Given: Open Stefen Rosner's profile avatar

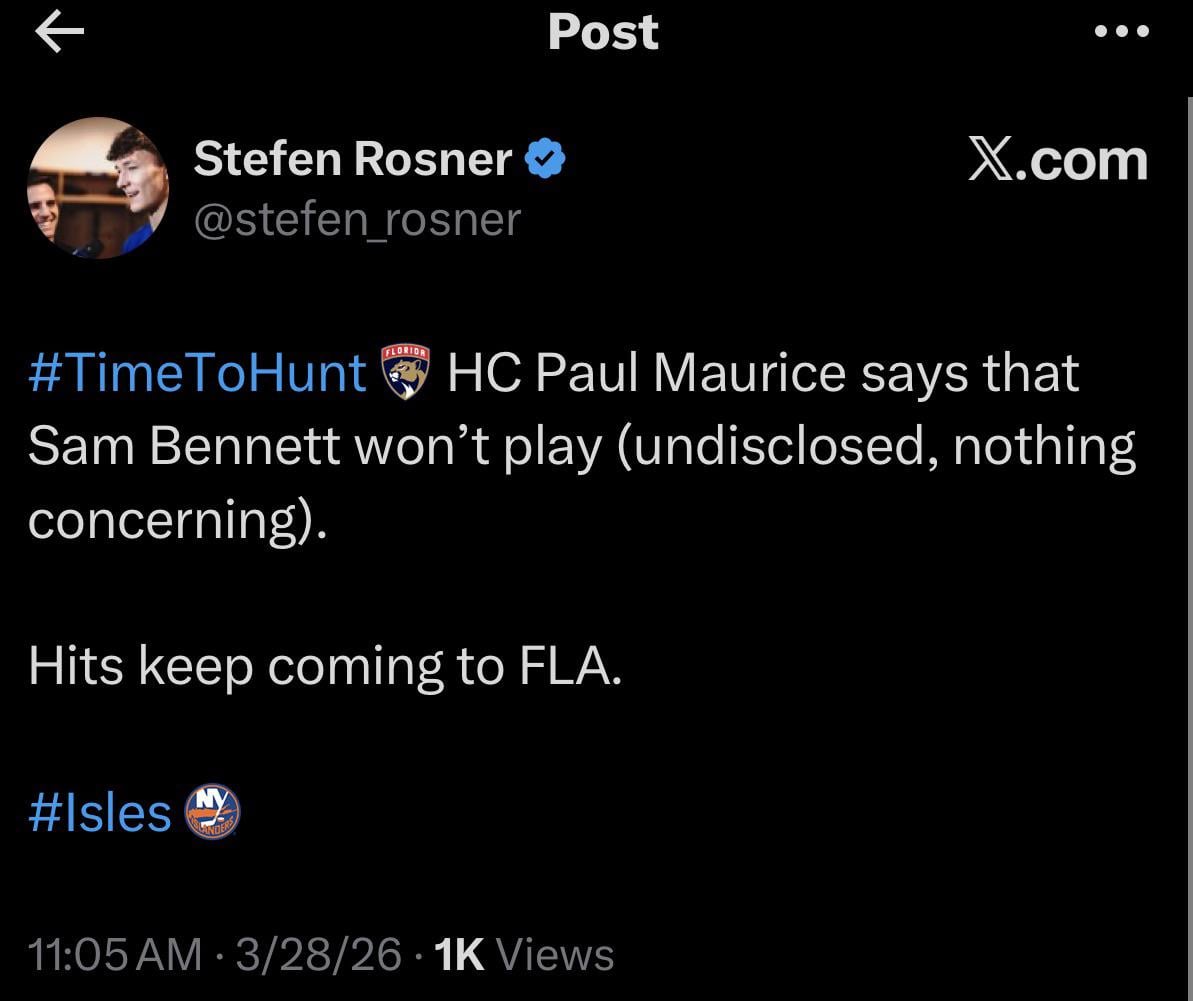Looking at the screenshot, I should point(97,187).
